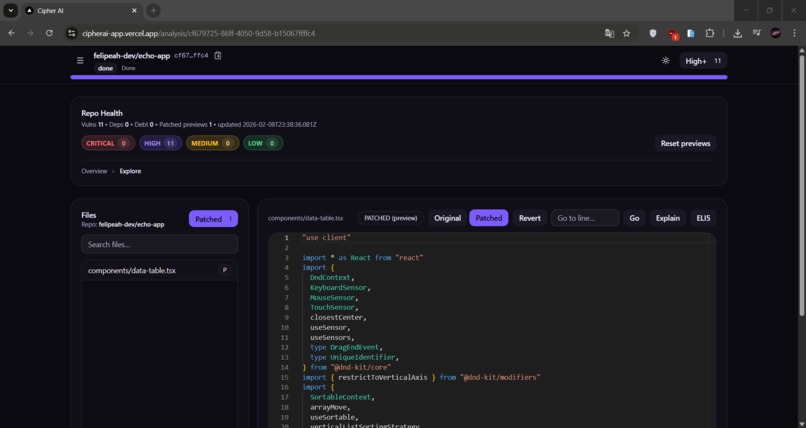Click line 15 restrictToVerticalAxis import

point(421,377)
